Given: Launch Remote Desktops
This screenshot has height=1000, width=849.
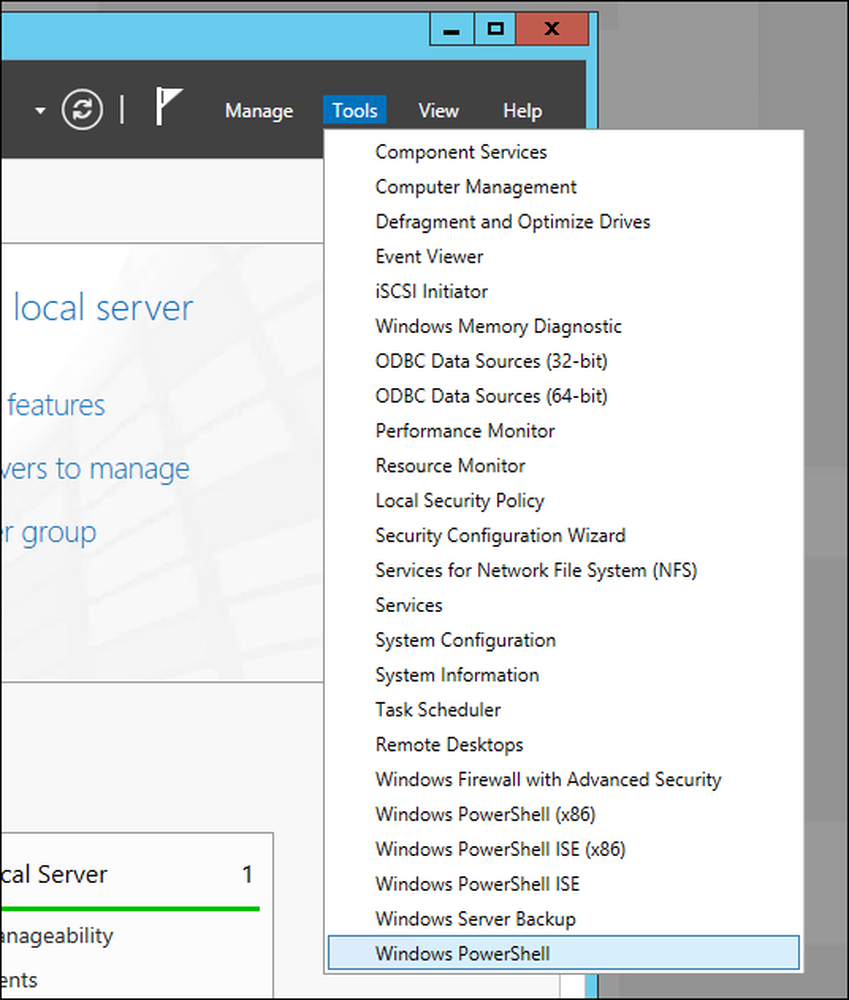Looking at the screenshot, I should coord(564,745).
